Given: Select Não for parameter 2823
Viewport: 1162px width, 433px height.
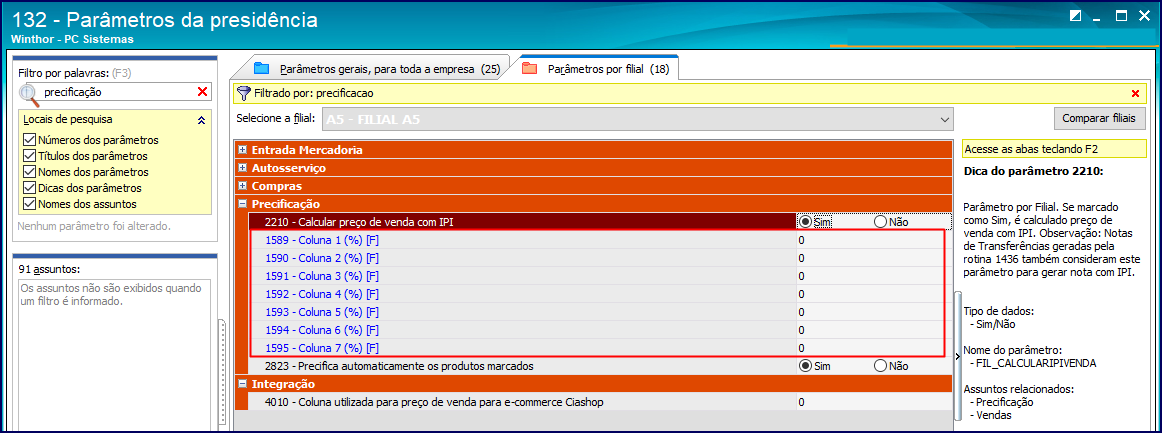Looking at the screenshot, I should (x=880, y=366).
